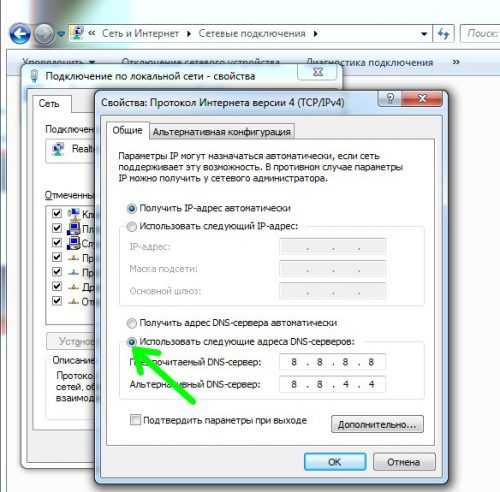Select 'Использовать следующий IP-адрес' radio button
This screenshot has width=500, height=492.
tap(132, 227)
